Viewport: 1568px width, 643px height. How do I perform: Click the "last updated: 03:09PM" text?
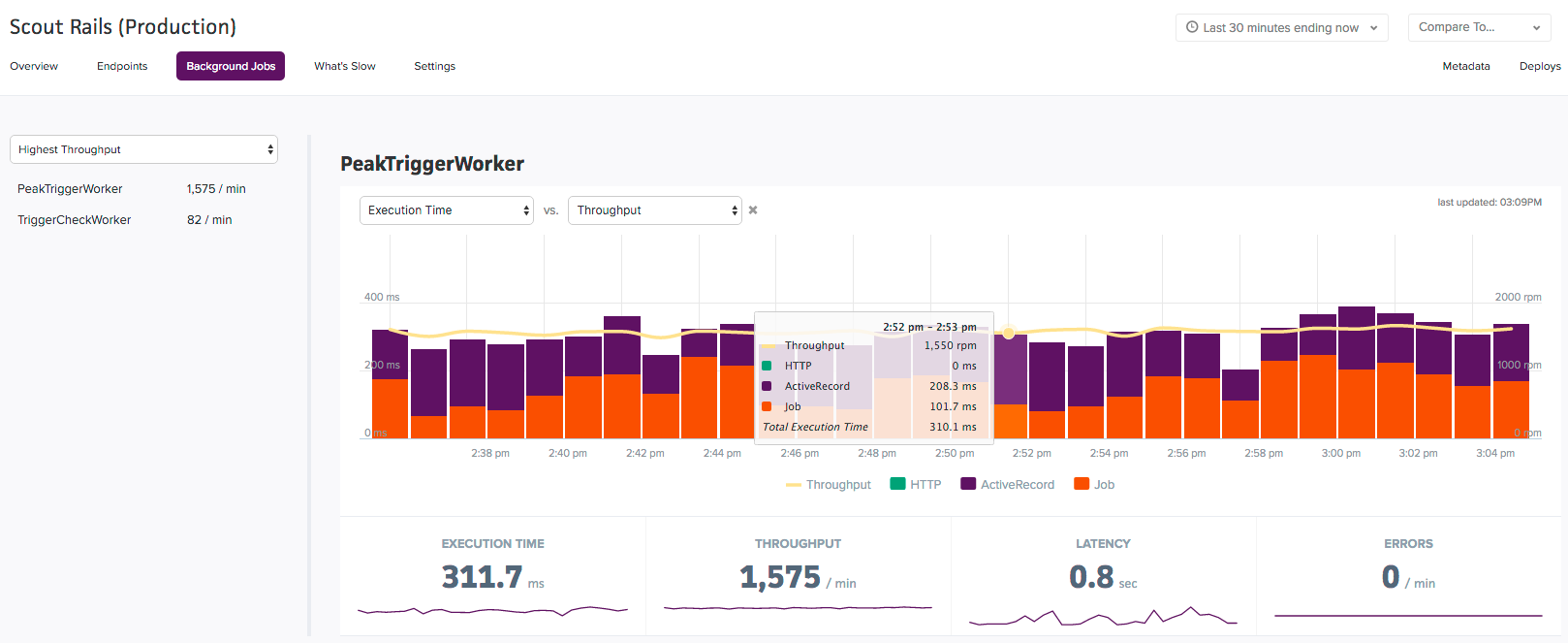point(1490,203)
